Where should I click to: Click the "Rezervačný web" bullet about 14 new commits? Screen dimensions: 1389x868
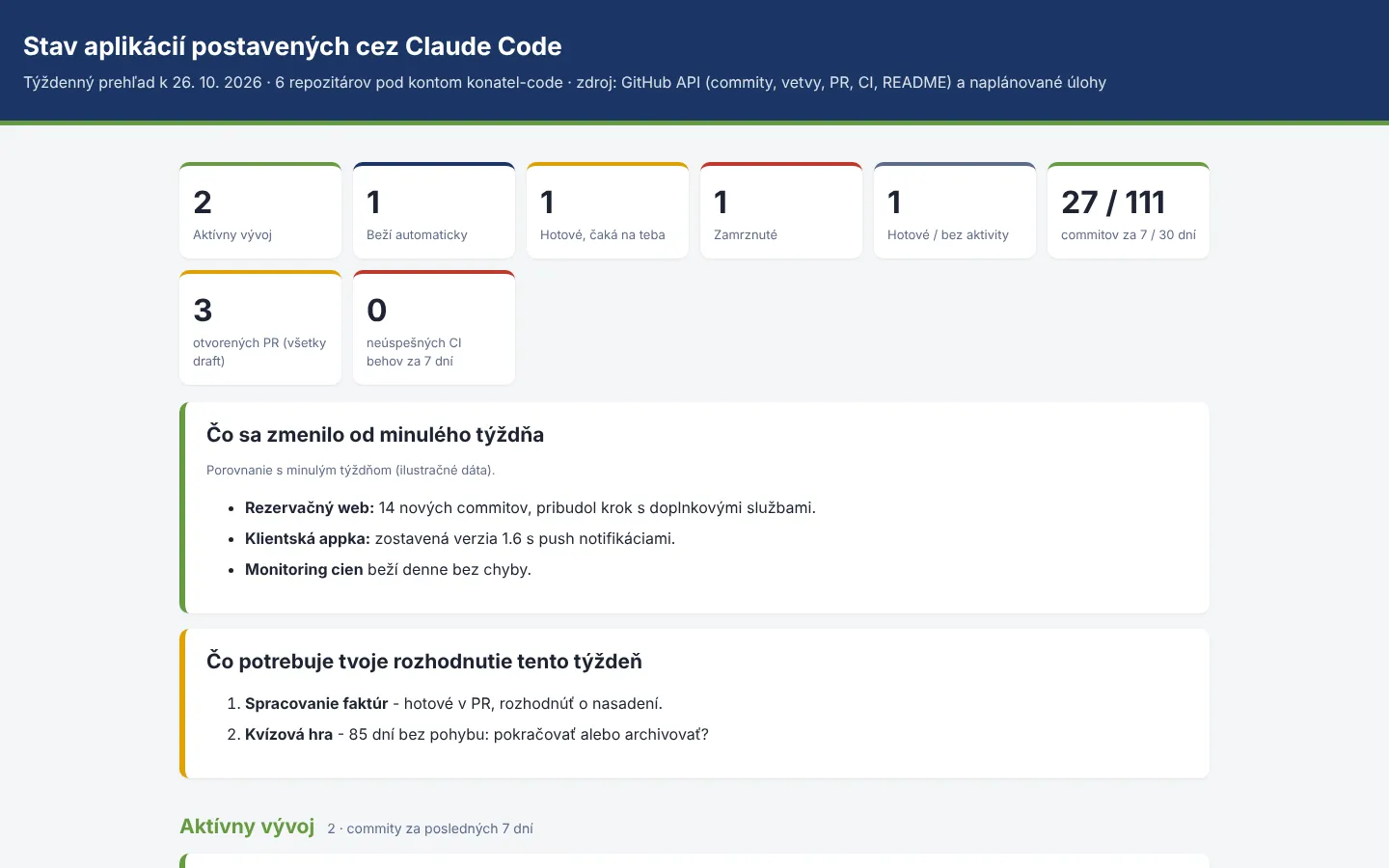[531, 508]
